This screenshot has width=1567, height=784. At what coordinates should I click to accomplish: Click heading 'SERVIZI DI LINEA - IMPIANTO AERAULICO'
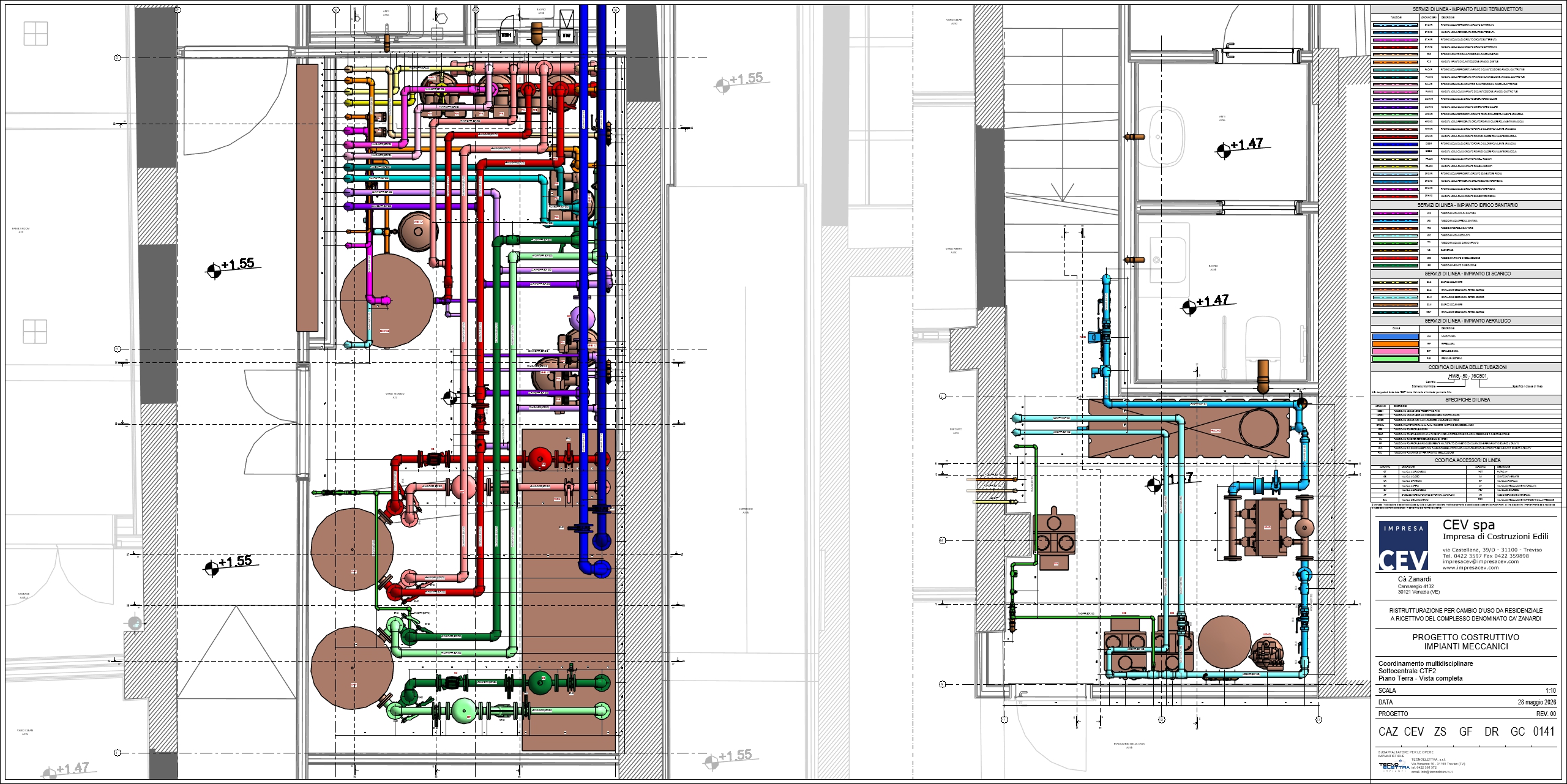(x=1467, y=321)
